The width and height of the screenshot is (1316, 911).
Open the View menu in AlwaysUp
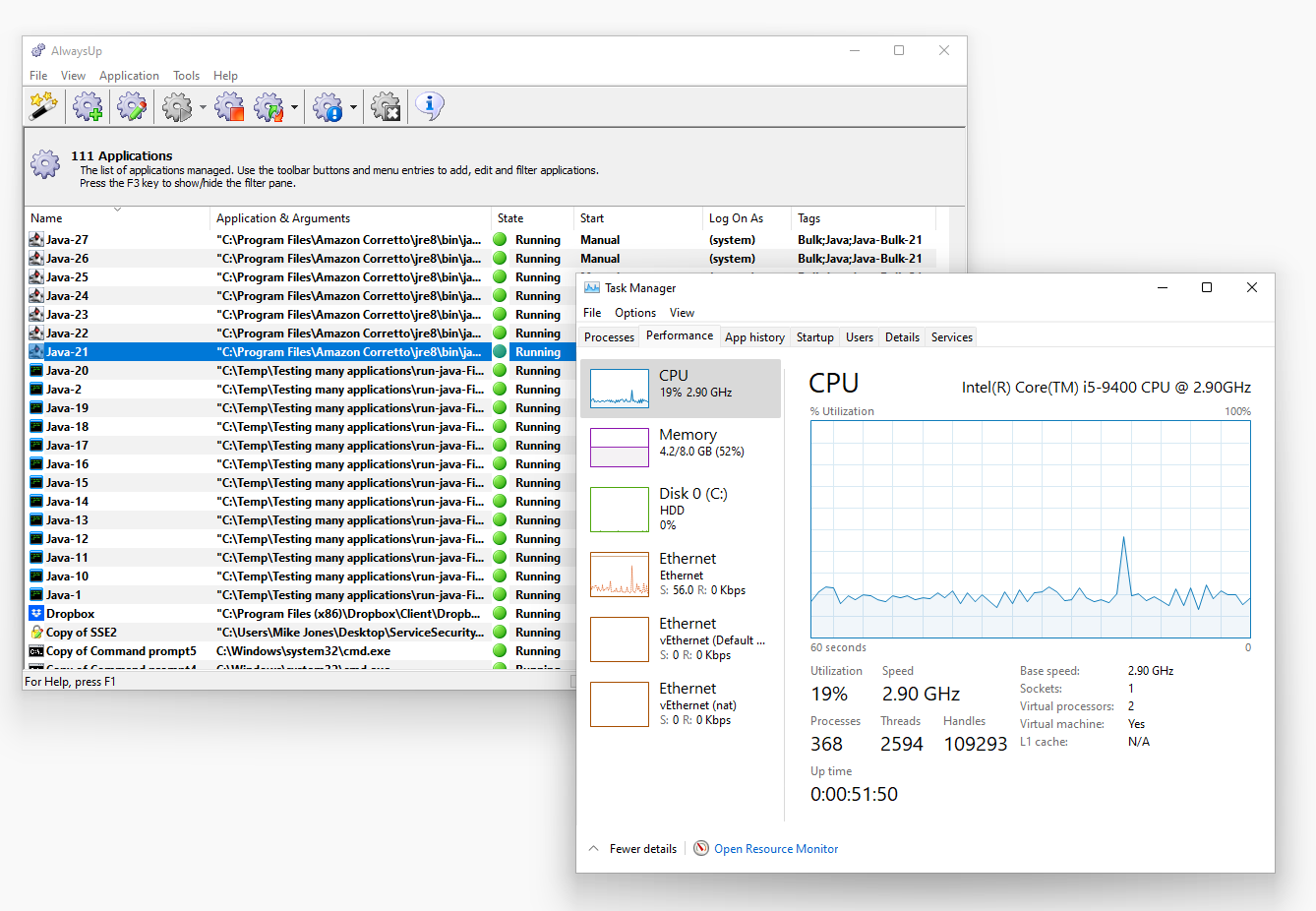(73, 76)
